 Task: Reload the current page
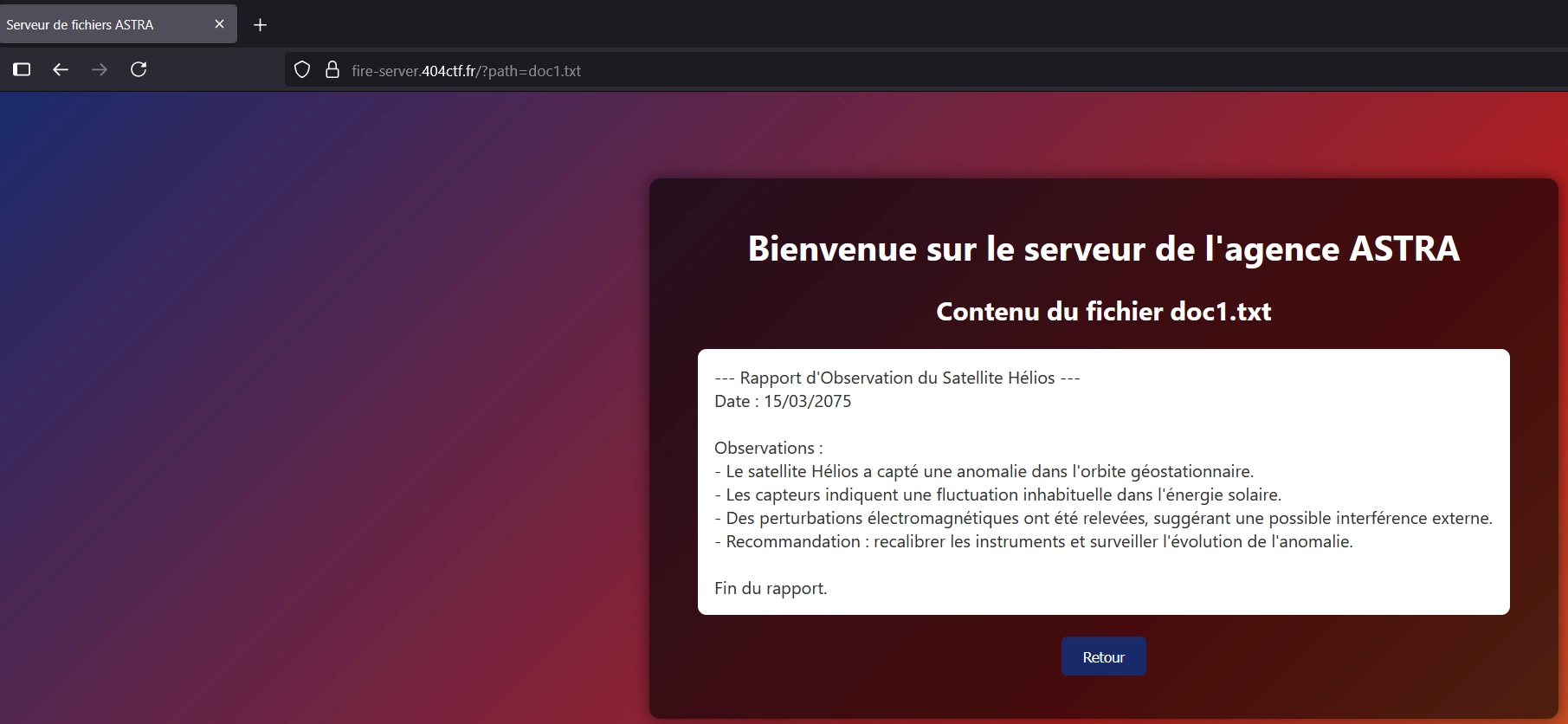[139, 69]
